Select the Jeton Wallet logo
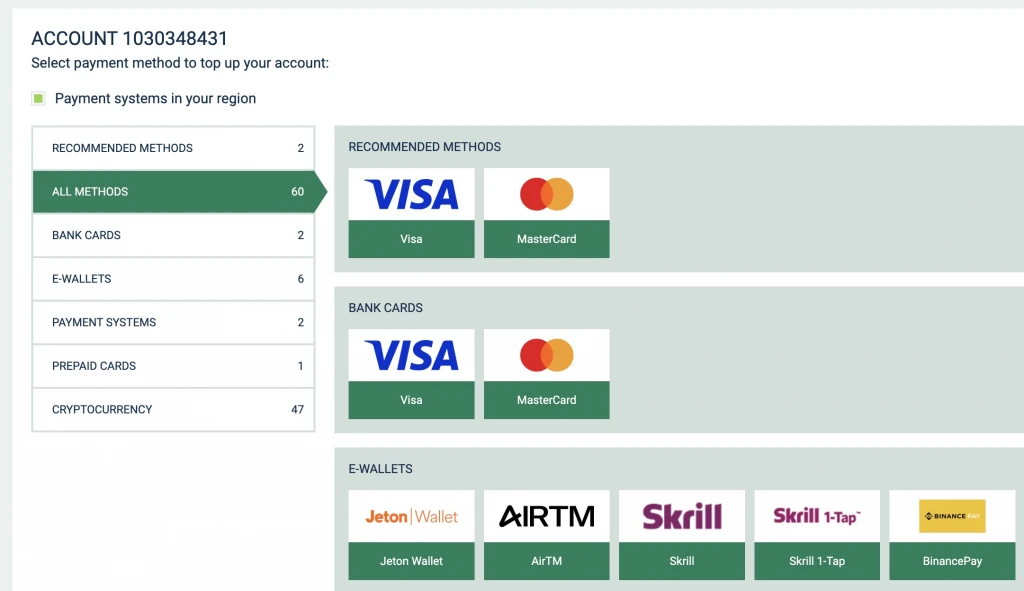The height and width of the screenshot is (591, 1024). click(x=411, y=516)
